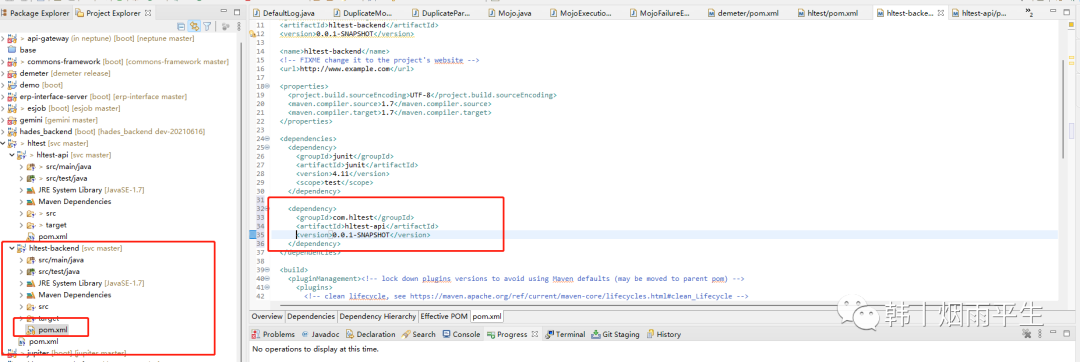Expand the esjob project
Image resolution: width=1080 pixels, height=362 pixels.
tap(3, 108)
